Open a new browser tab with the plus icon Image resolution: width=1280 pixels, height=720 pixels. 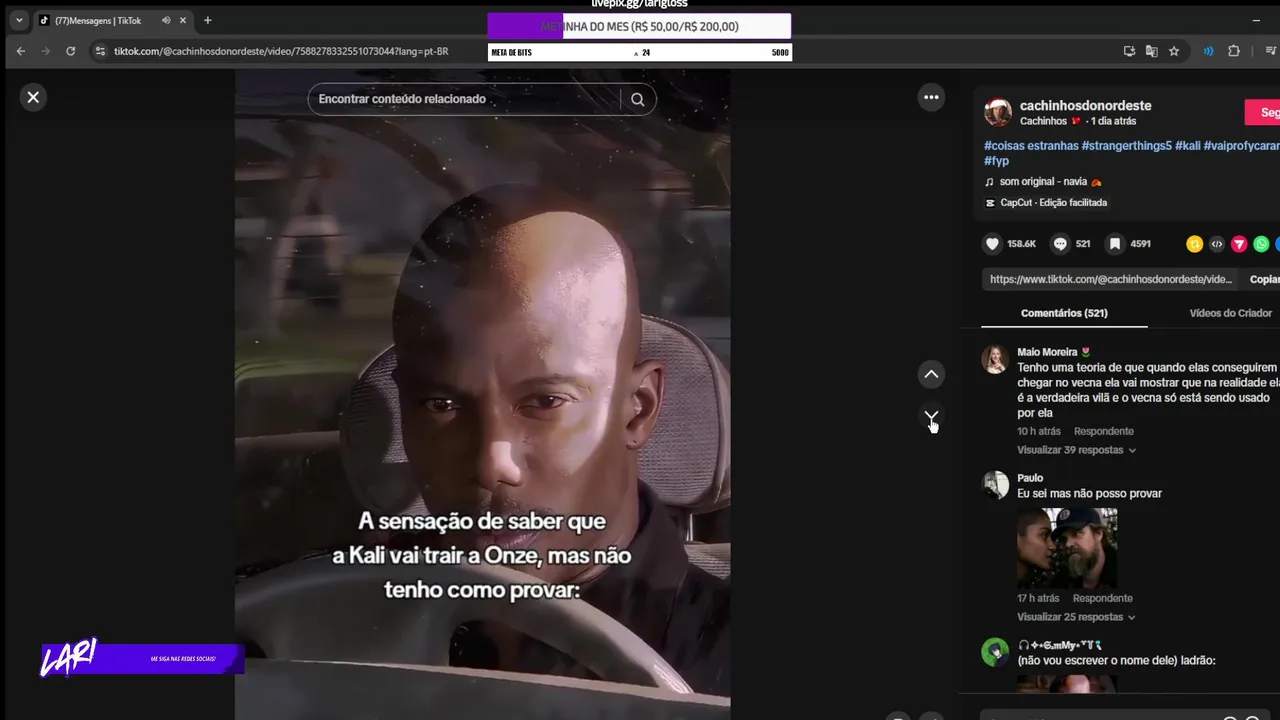tap(207, 20)
